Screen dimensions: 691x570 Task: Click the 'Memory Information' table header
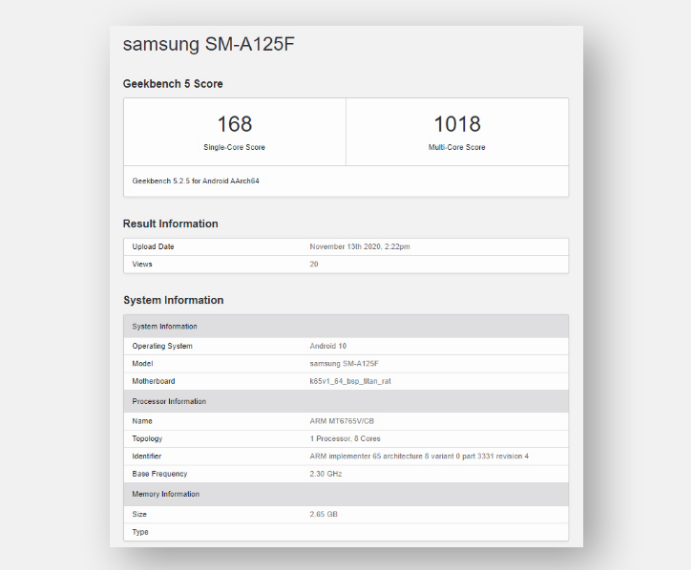pos(346,494)
